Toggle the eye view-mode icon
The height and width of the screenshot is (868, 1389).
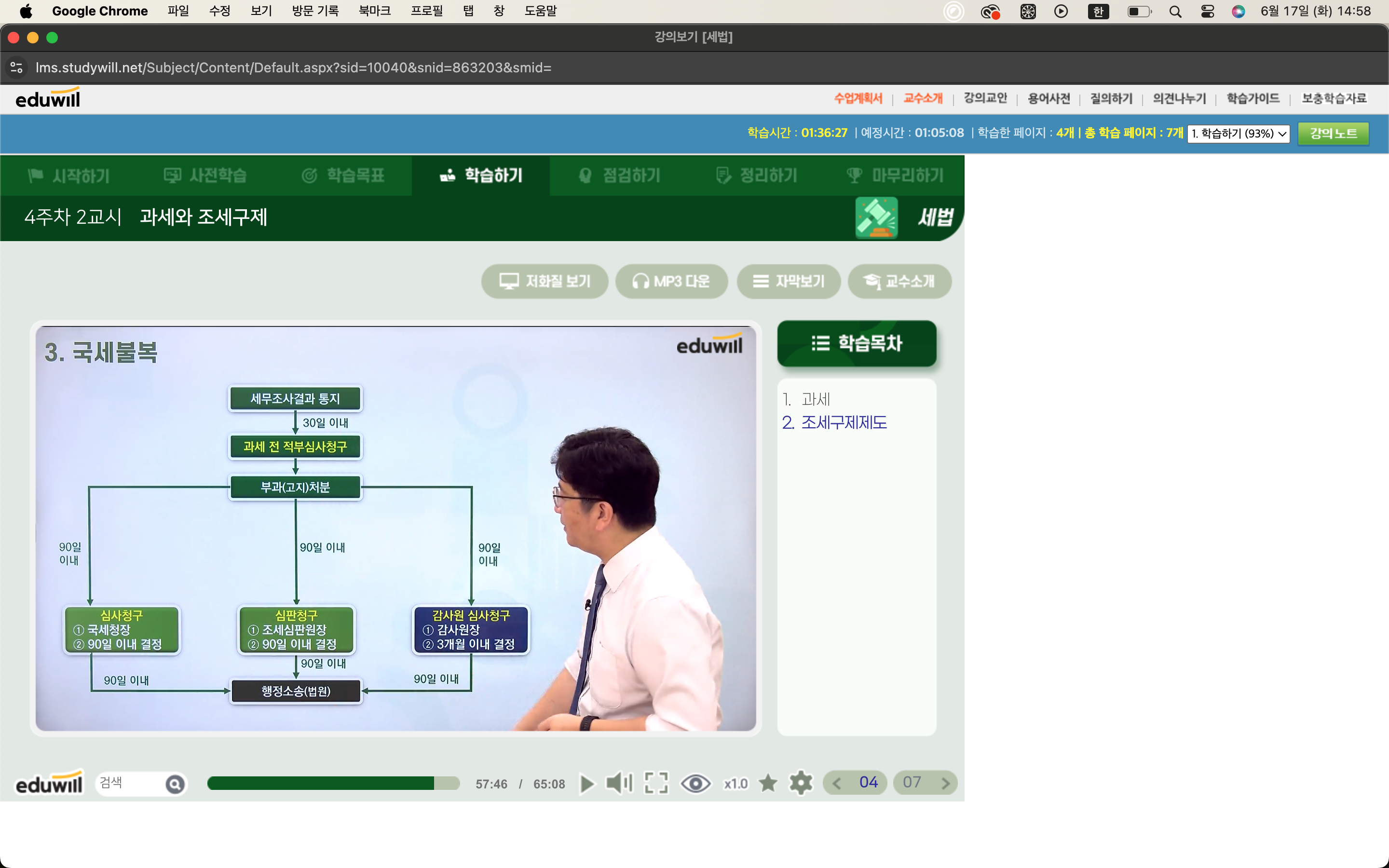(695, 783)
